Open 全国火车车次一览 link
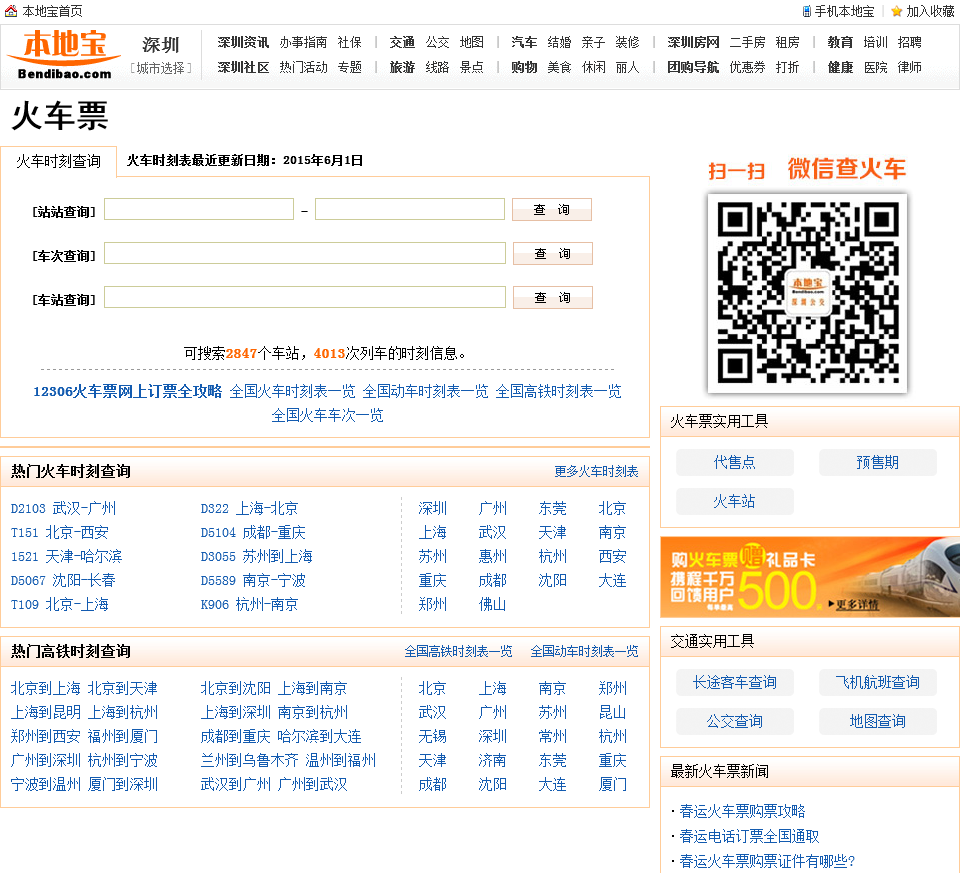 click(x=328, y=416)
